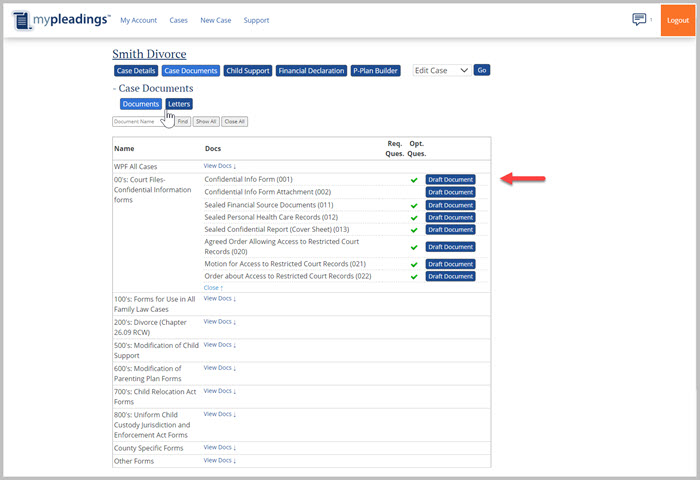
Task: Open the Cases menu item
Action: 178,20
